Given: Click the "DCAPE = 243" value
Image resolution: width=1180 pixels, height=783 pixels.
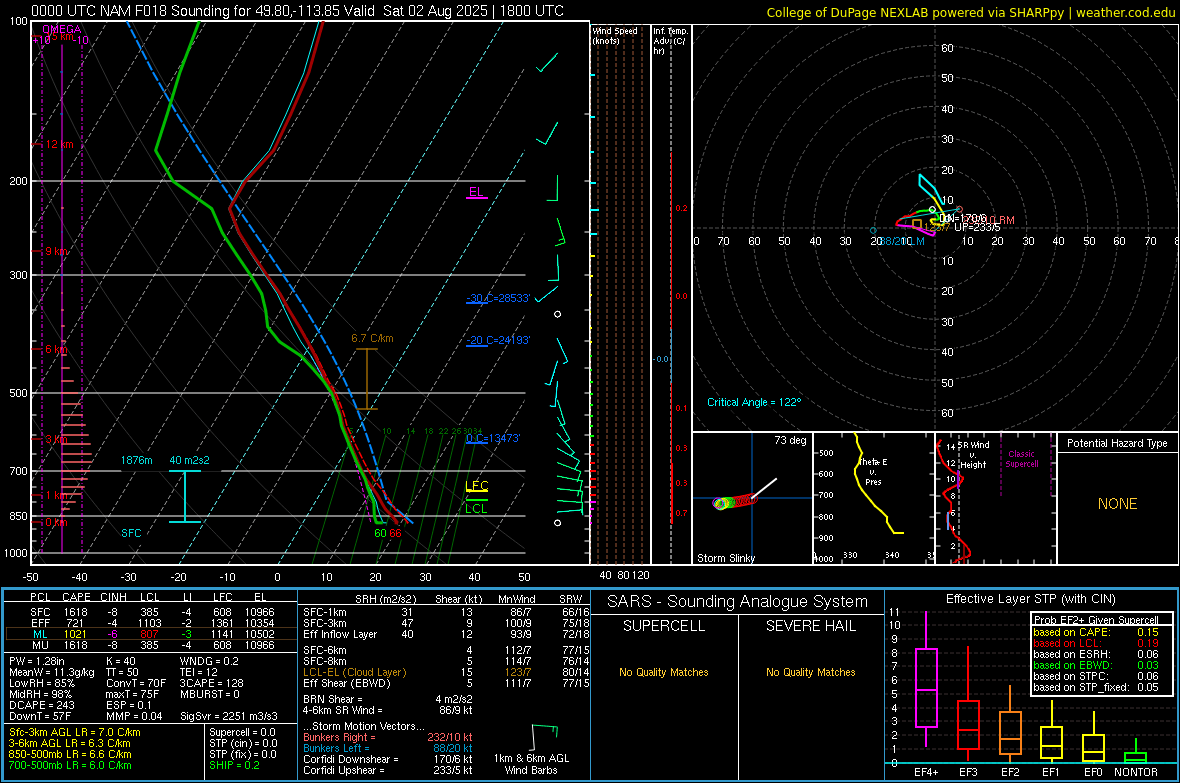Looking at the screenshot, I should (x=41, y=705).
